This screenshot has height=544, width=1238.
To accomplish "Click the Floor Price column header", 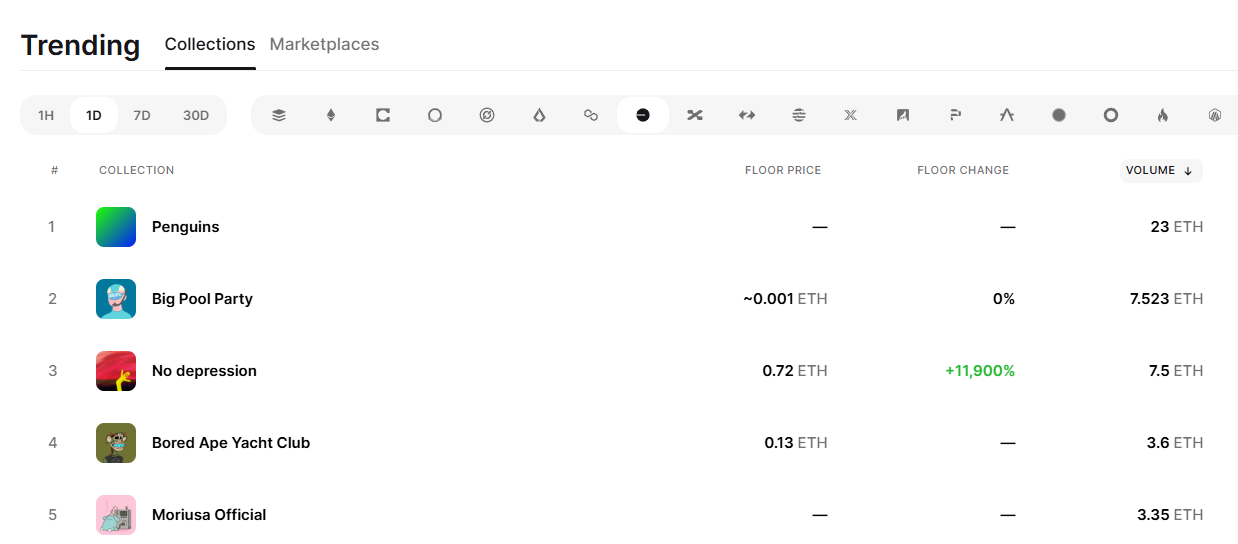I will 783,170.
